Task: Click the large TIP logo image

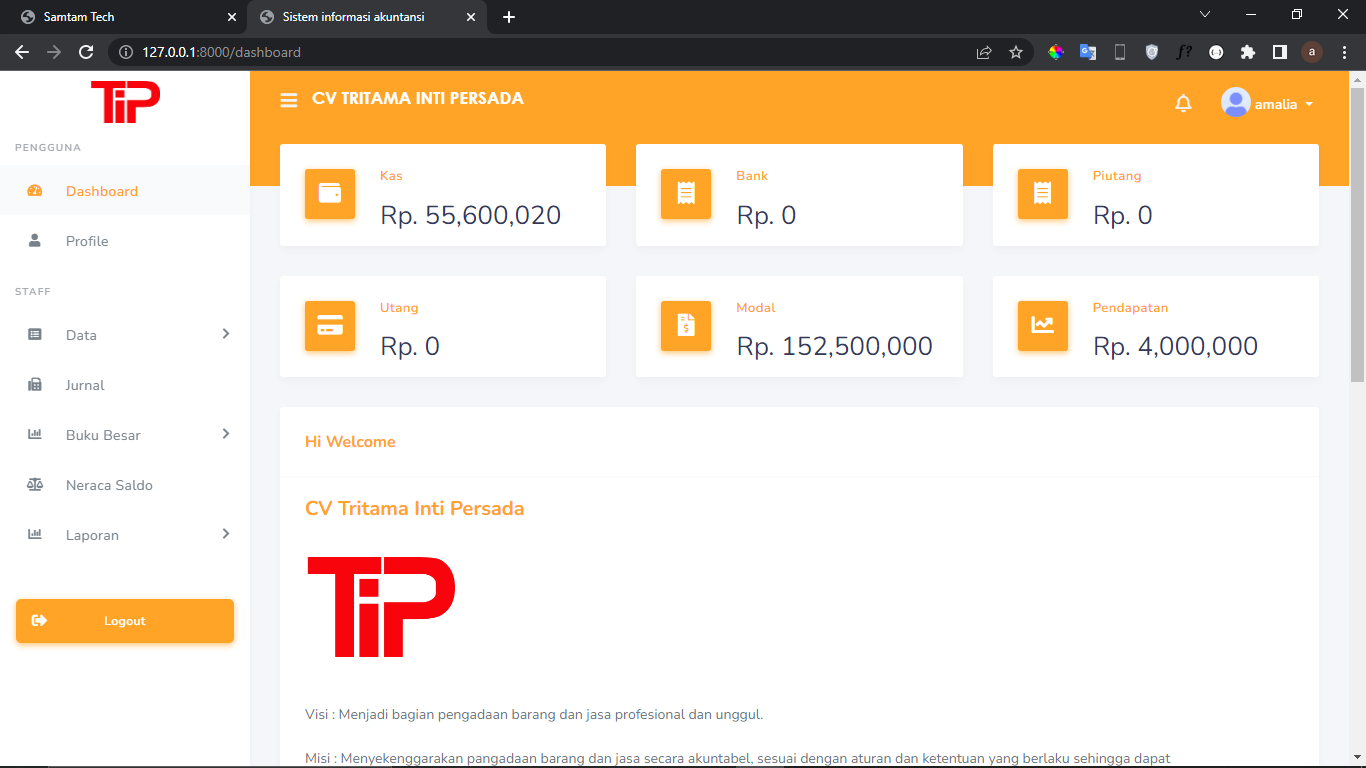Action: [x=381, y=607]
